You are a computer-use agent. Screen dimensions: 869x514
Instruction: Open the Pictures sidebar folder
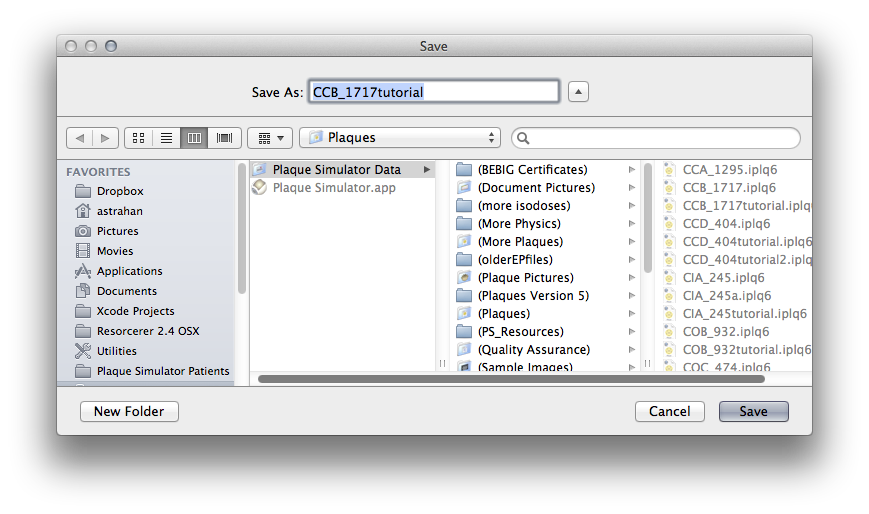(x=117, y=231)
